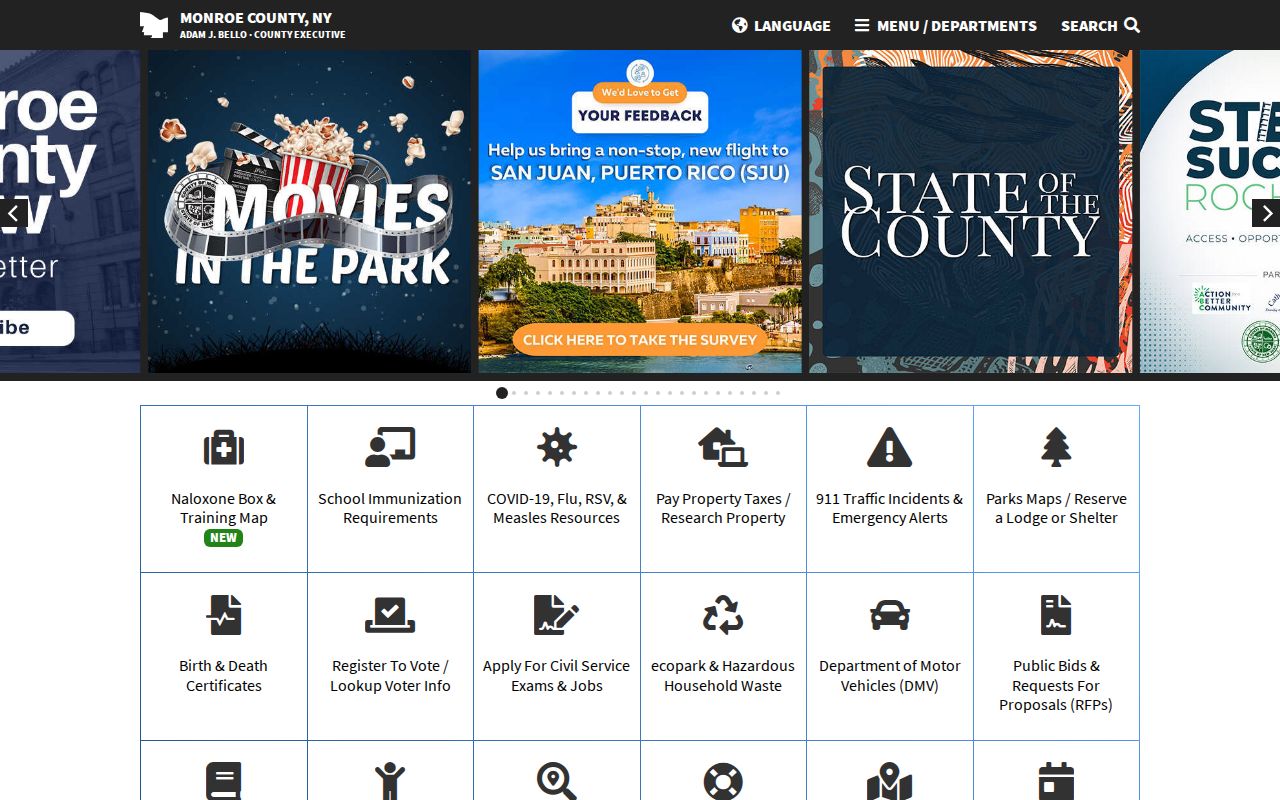Click the calendar icon in bottom row

tap(1056, 781)
